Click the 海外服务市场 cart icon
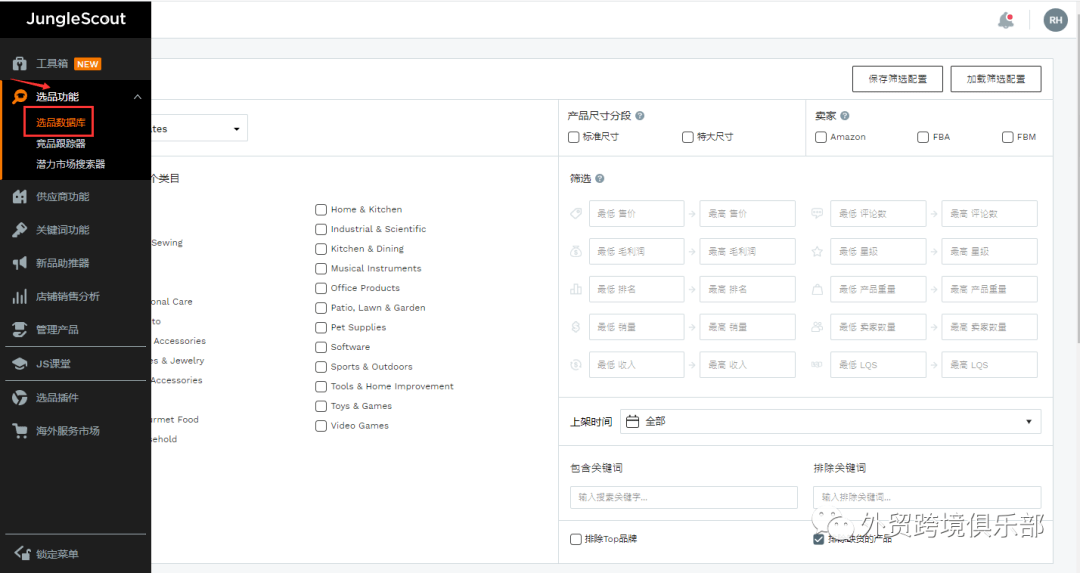1080x573 pixels. pos(19,431)
